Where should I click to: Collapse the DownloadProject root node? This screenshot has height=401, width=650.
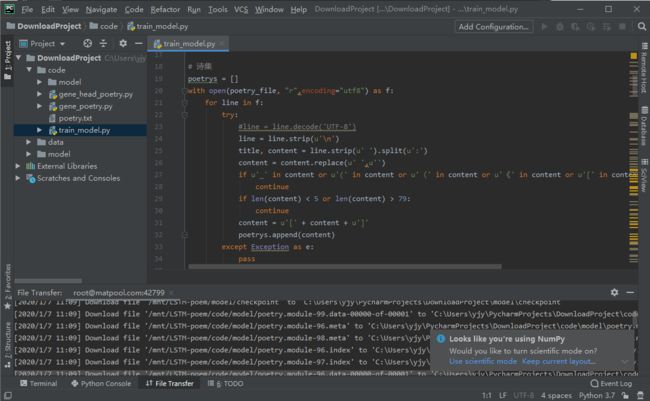pos(18,58)
